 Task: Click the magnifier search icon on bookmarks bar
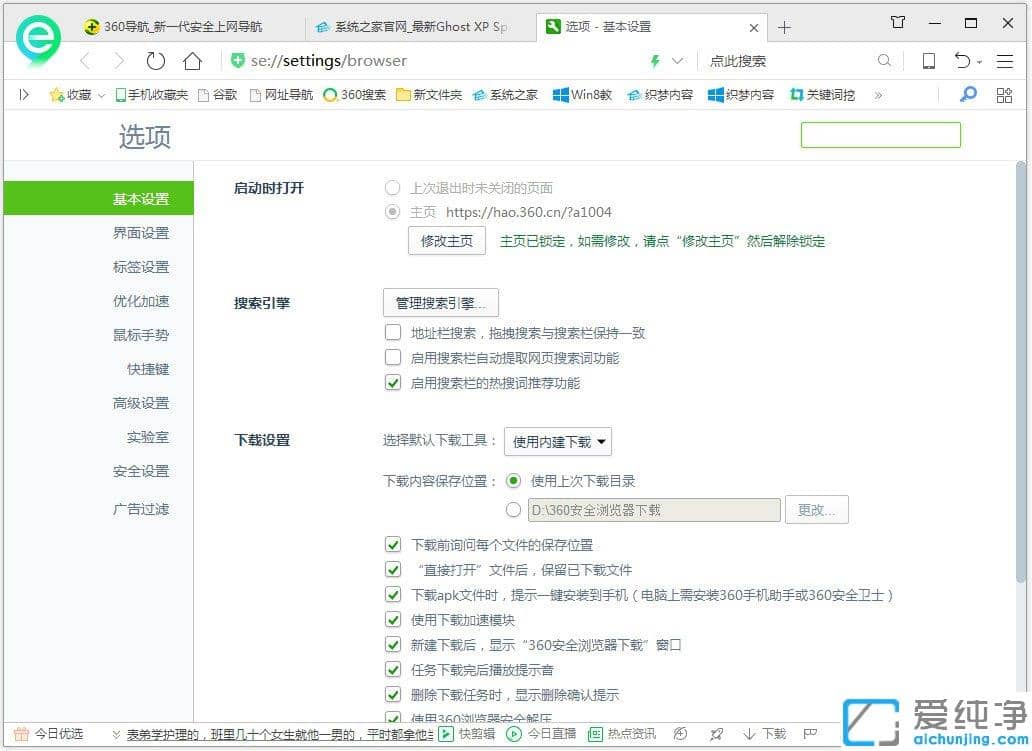click(966, 95)
